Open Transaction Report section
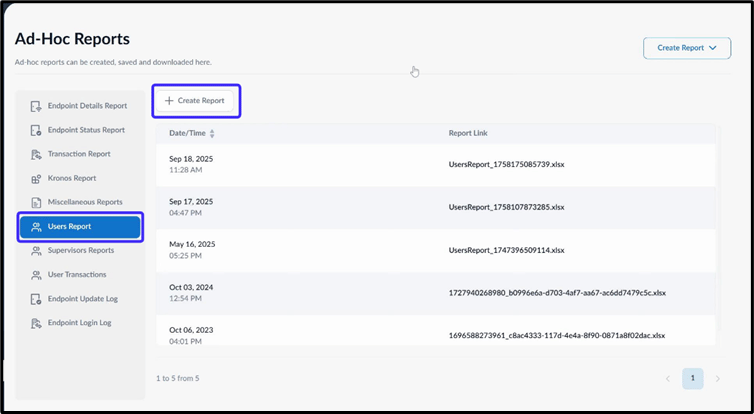 pyautogui.click(x=80, y=154)
